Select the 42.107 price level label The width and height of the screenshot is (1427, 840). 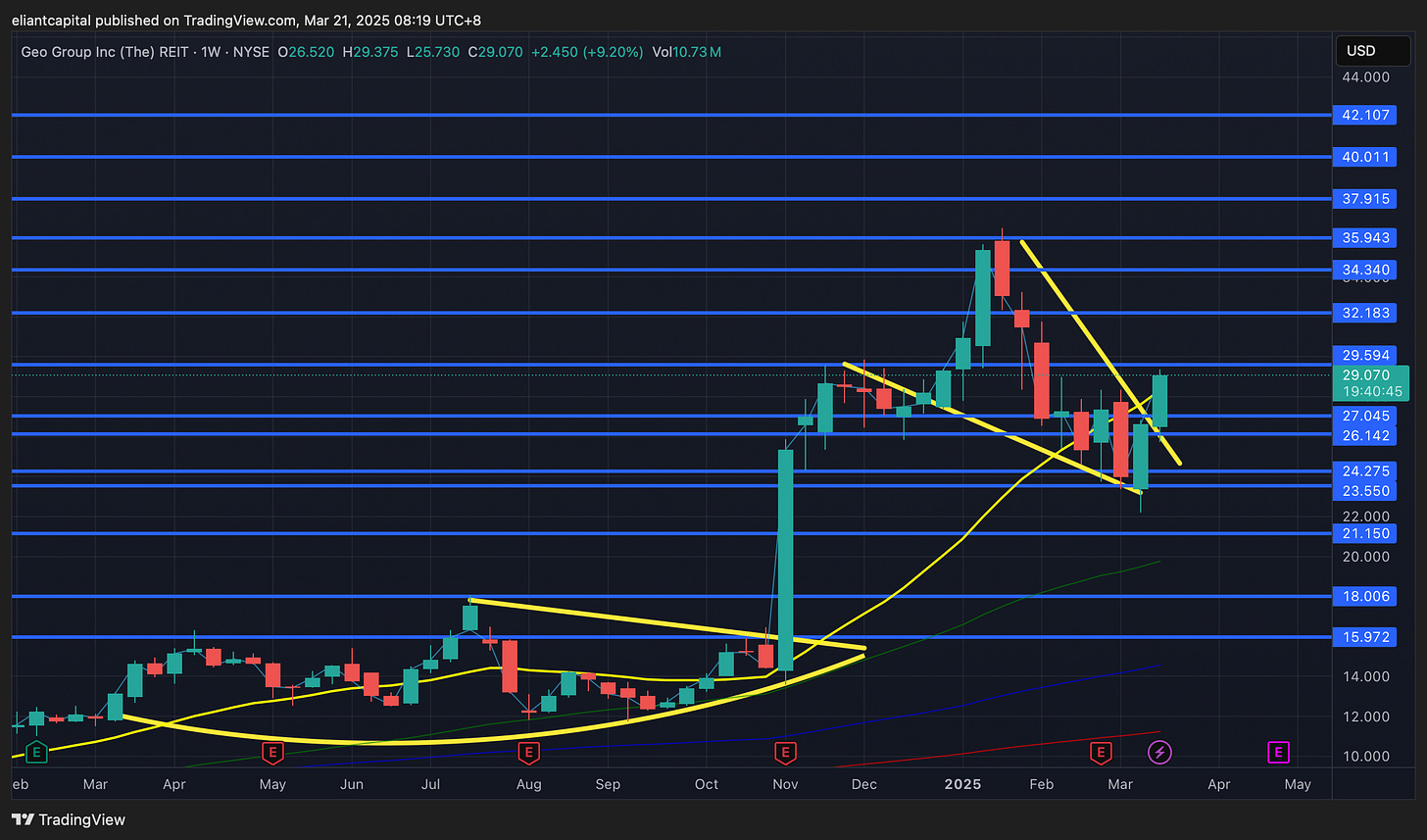[x=1366, y=115]
